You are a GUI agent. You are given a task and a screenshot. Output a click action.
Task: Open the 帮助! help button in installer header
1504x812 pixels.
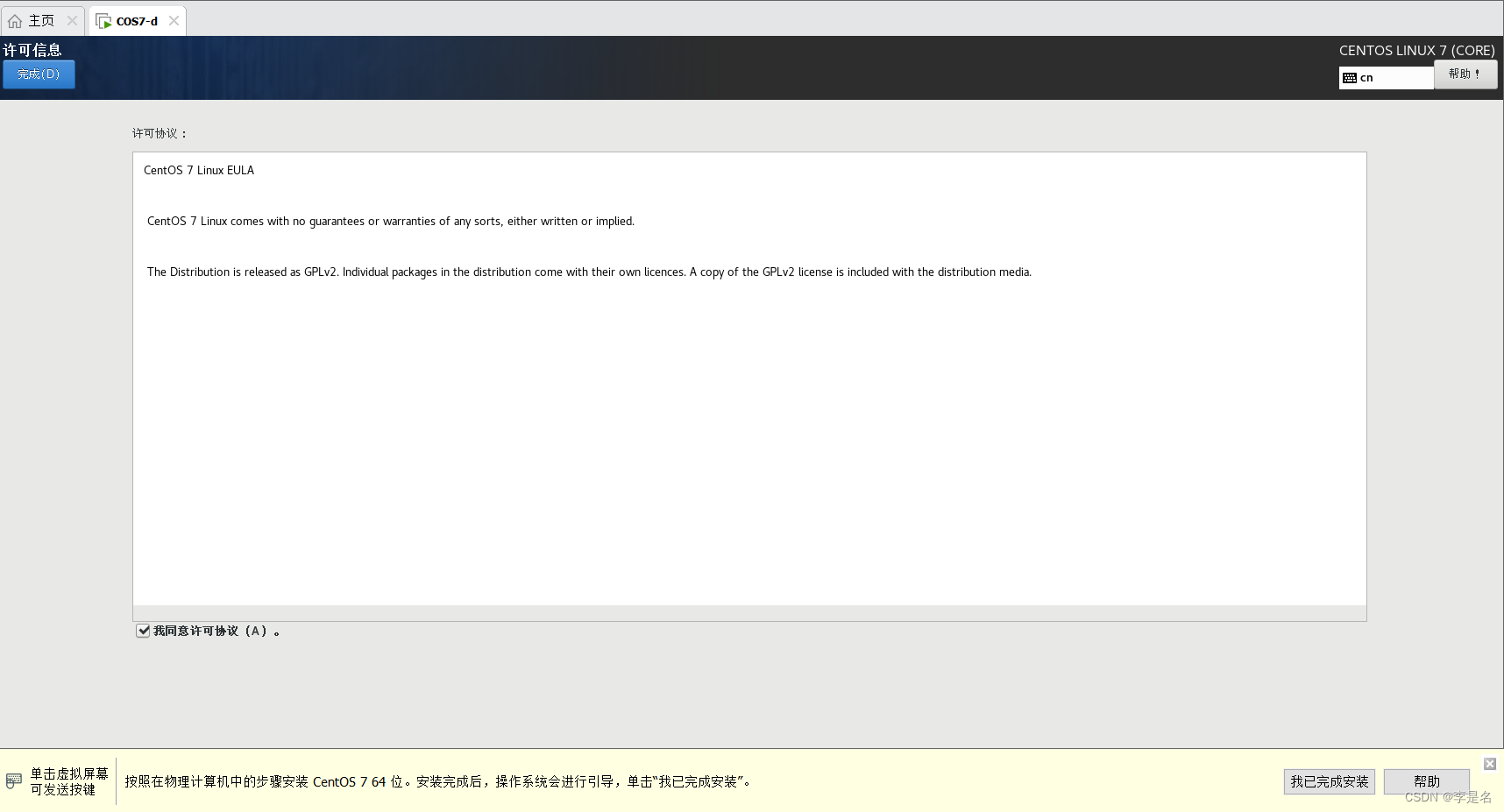(1465, 74)
